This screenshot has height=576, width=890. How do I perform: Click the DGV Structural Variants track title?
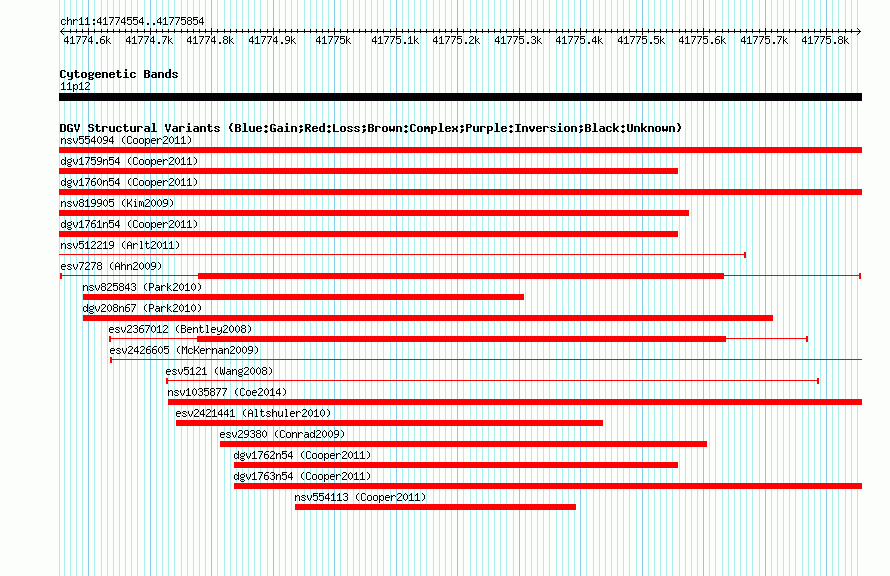(x=371, y=128)
